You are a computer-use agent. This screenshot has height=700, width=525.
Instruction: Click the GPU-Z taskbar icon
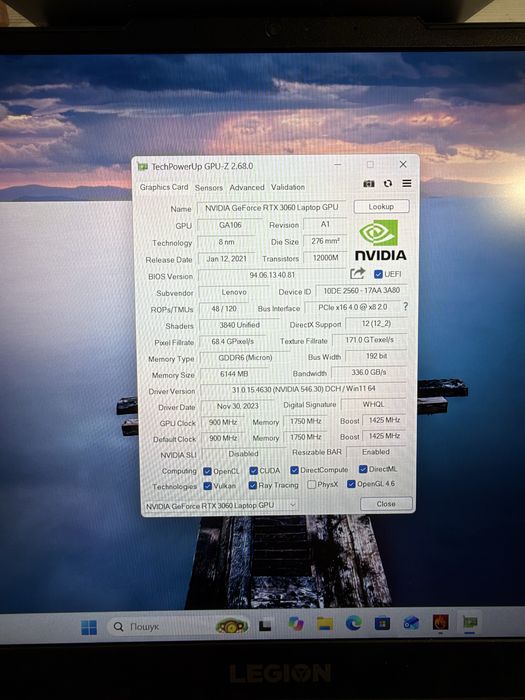click(x=470, y=621)
